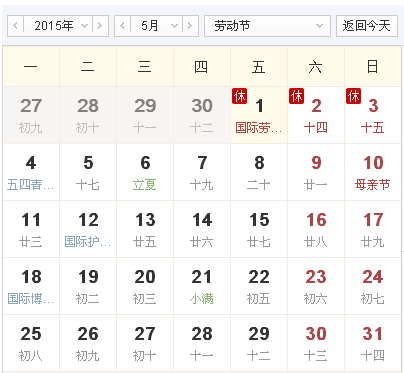This screenshot has height=373, width=404.
Task: Select May 27 初十 in last row
Action: [x=145, y=343]
